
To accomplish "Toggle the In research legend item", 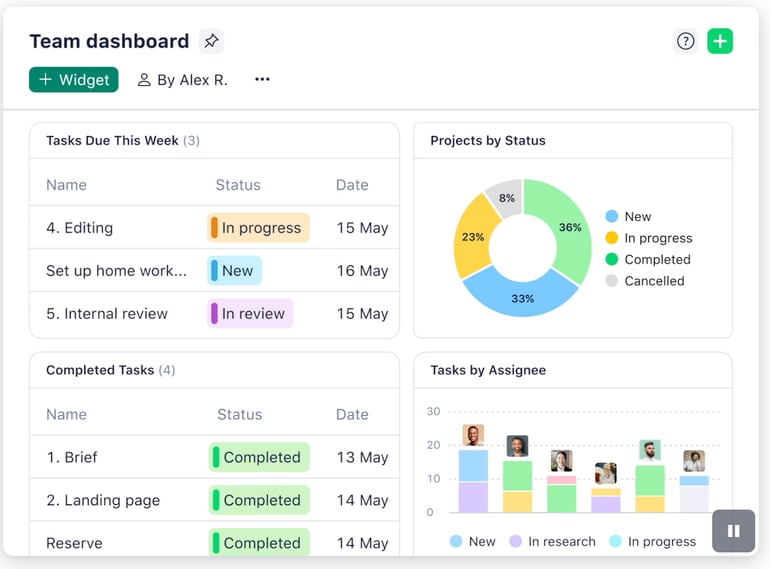I will [552, 541].
